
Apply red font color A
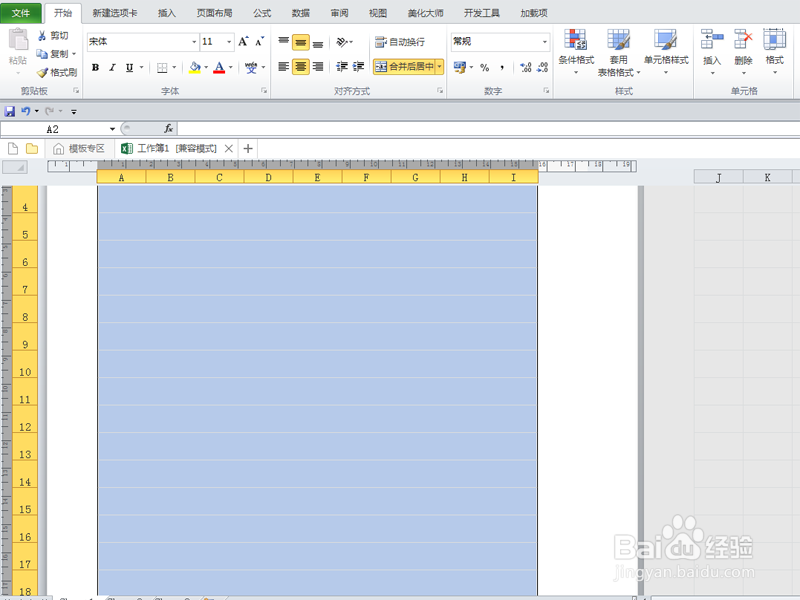pos(219,67)
